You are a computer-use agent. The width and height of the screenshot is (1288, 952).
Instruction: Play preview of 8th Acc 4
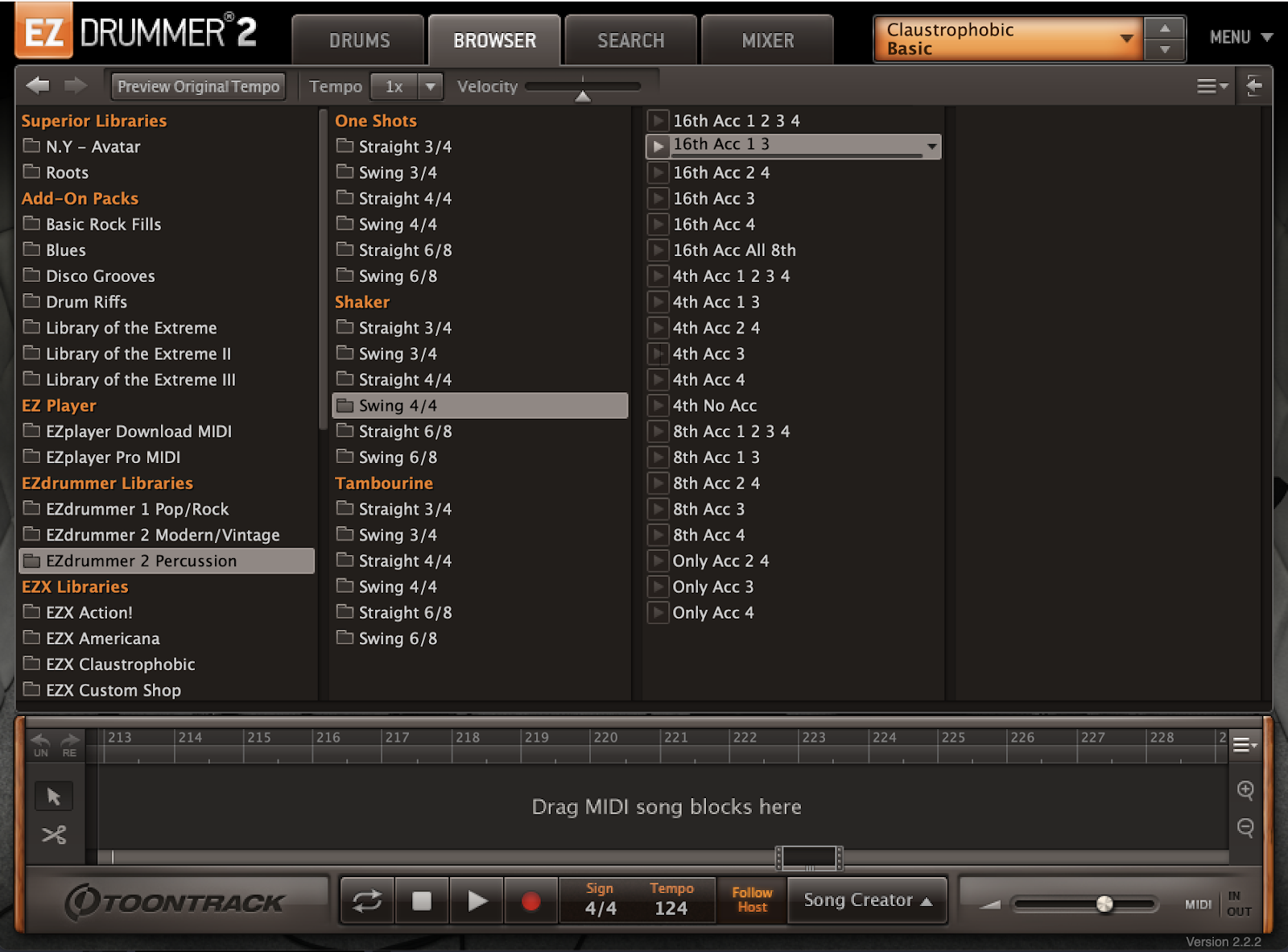(658, 535)
